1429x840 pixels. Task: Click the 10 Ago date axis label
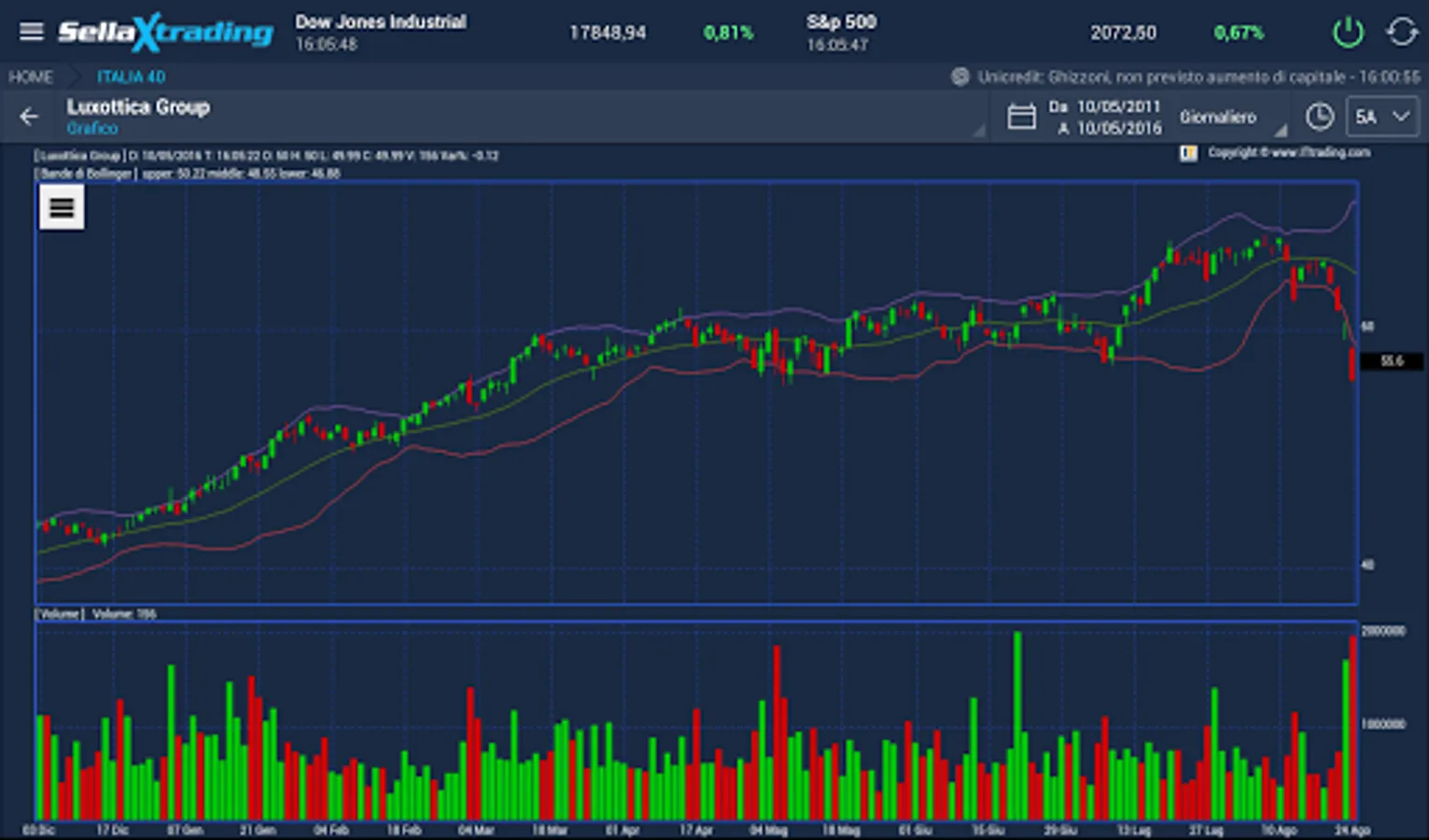pyautogui.click(x=1280, y=830)
